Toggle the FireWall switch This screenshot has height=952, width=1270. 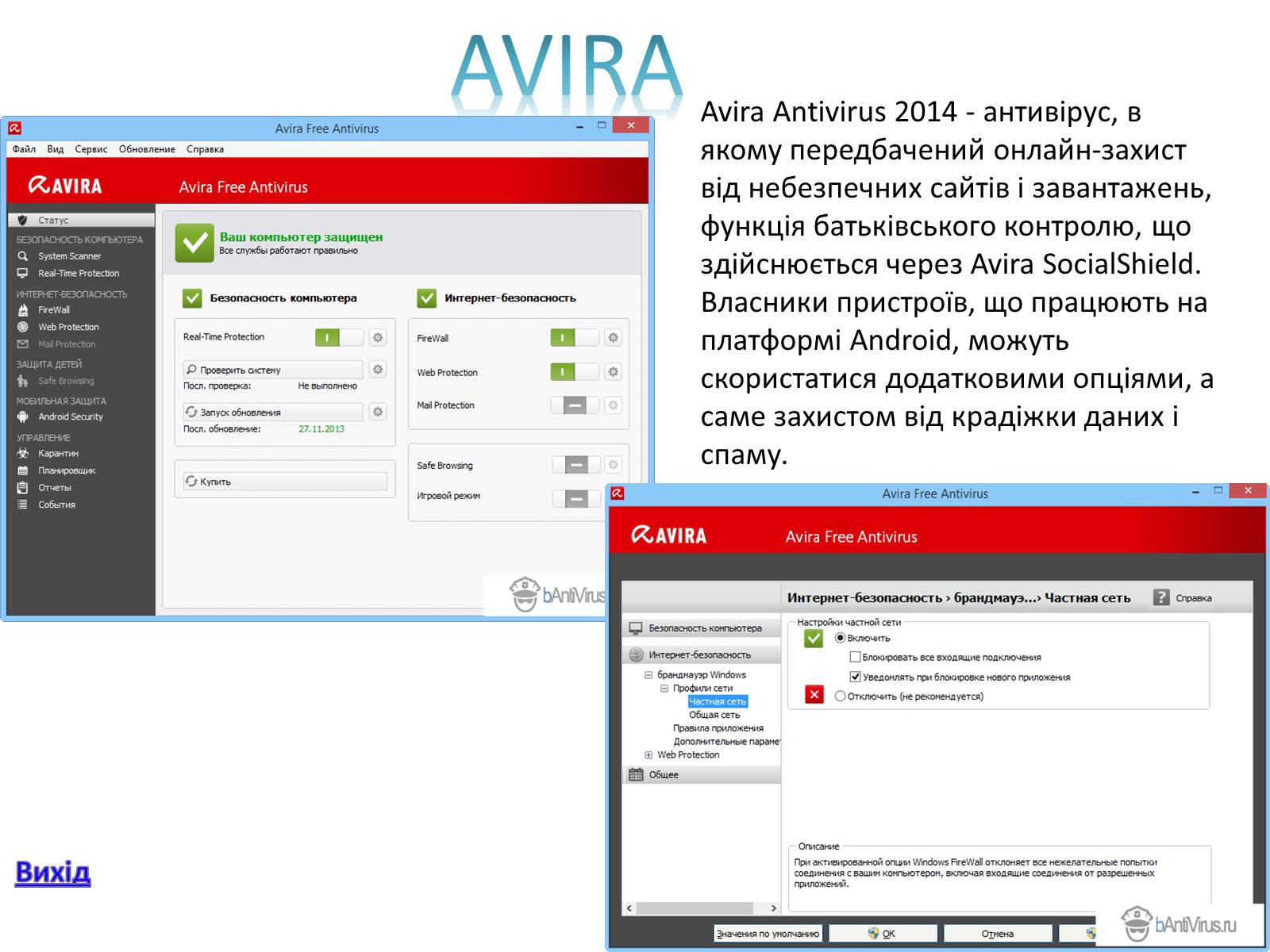pos(575,338)
